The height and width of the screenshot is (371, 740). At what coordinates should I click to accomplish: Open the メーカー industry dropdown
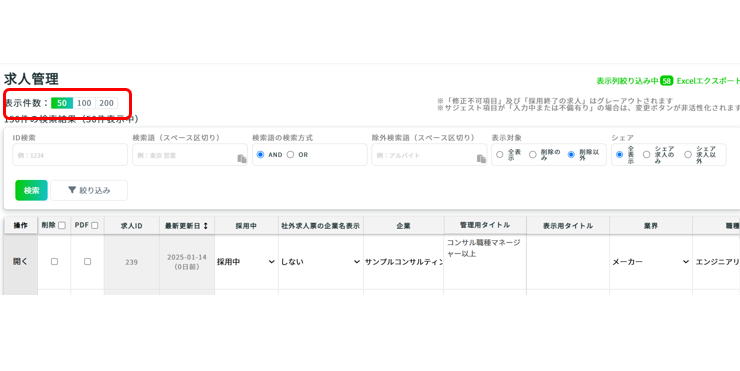651,261
